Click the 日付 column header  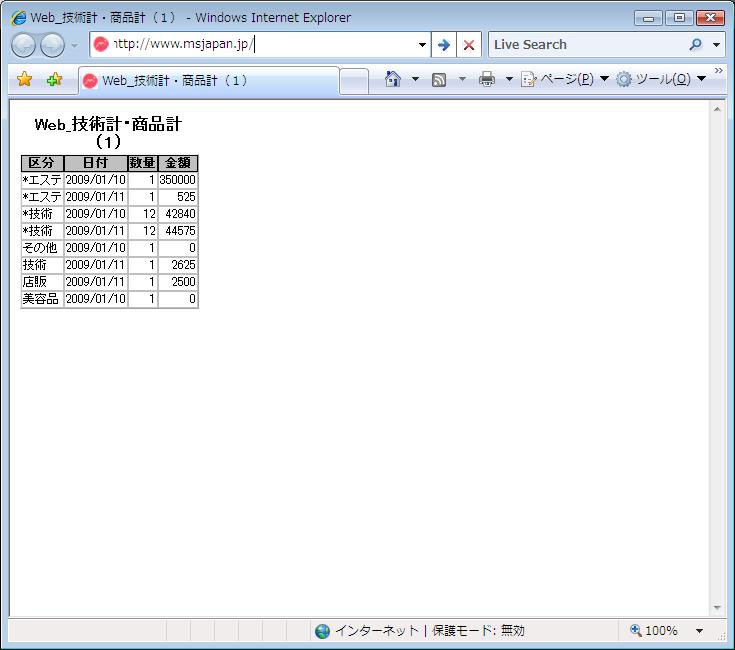[x=96, y=163]
